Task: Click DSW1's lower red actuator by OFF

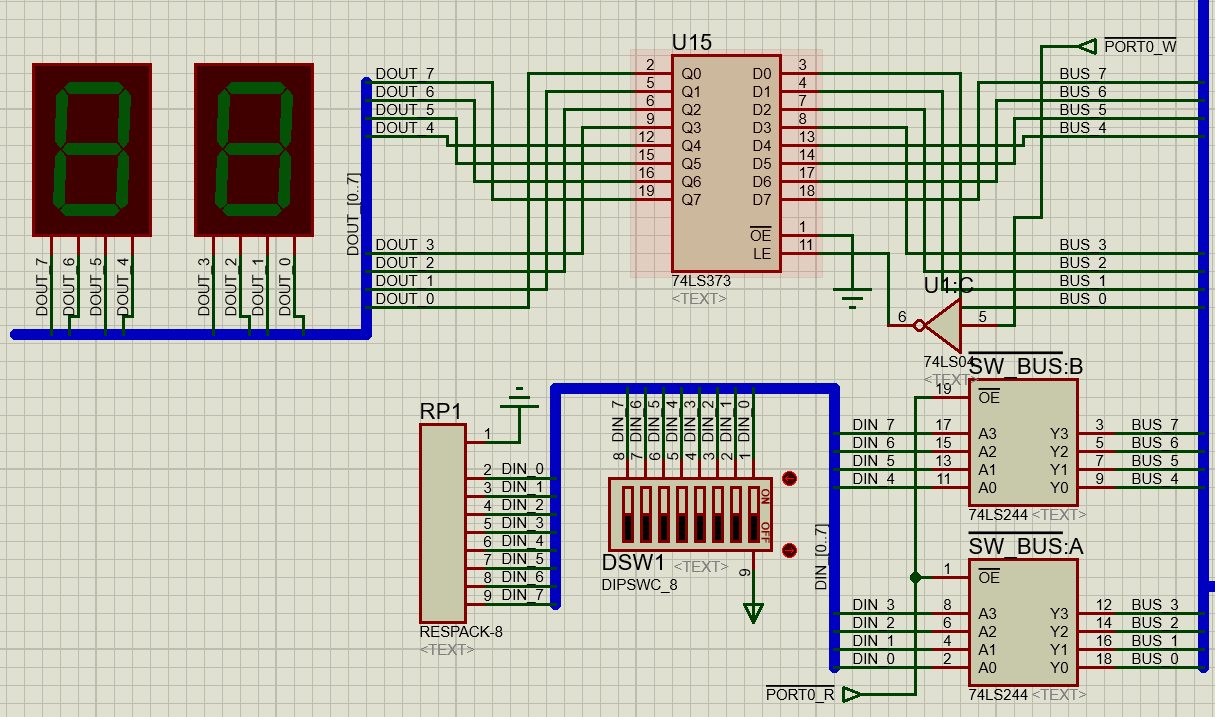Action: coord(789,549)
